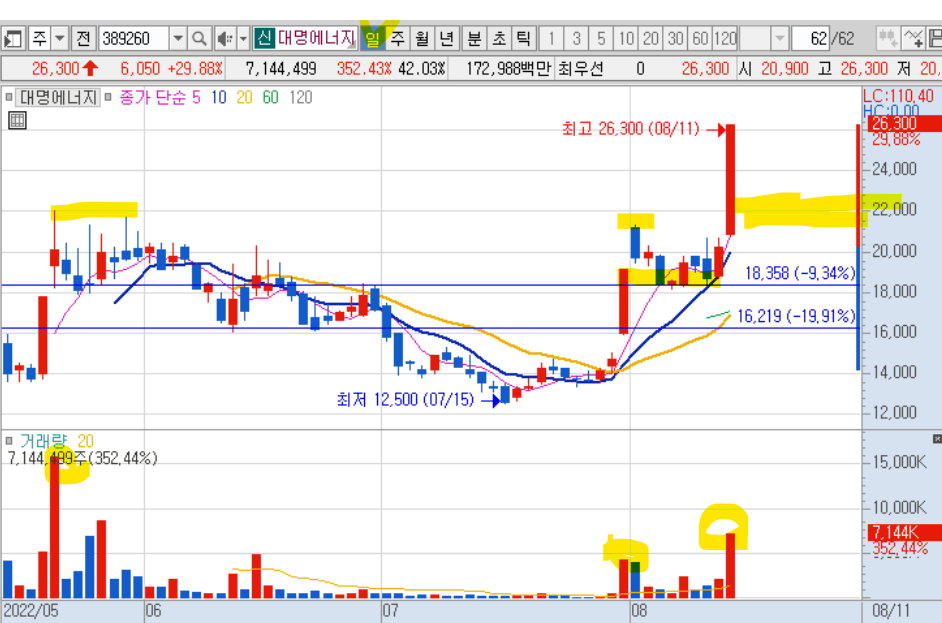Click the data grid table icon
The image size is (942, 623).
(x=17, y=120)
